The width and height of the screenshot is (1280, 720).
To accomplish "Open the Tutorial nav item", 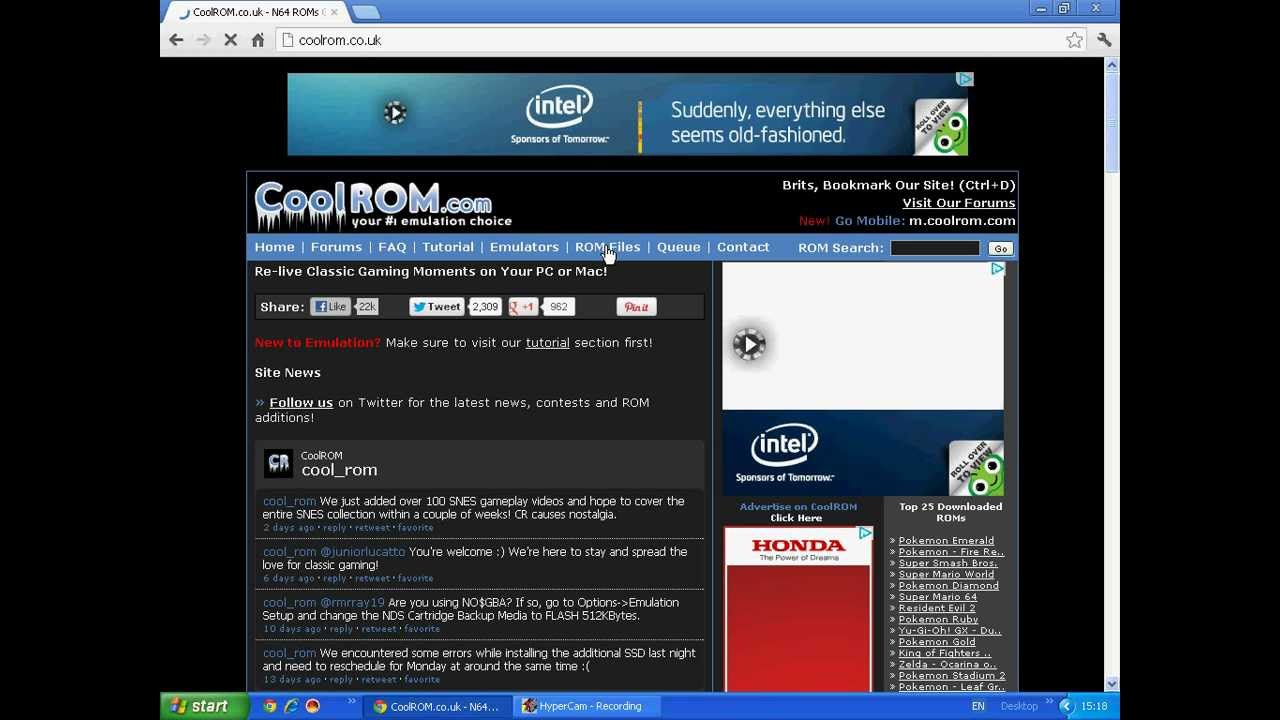I will point(448,247).
